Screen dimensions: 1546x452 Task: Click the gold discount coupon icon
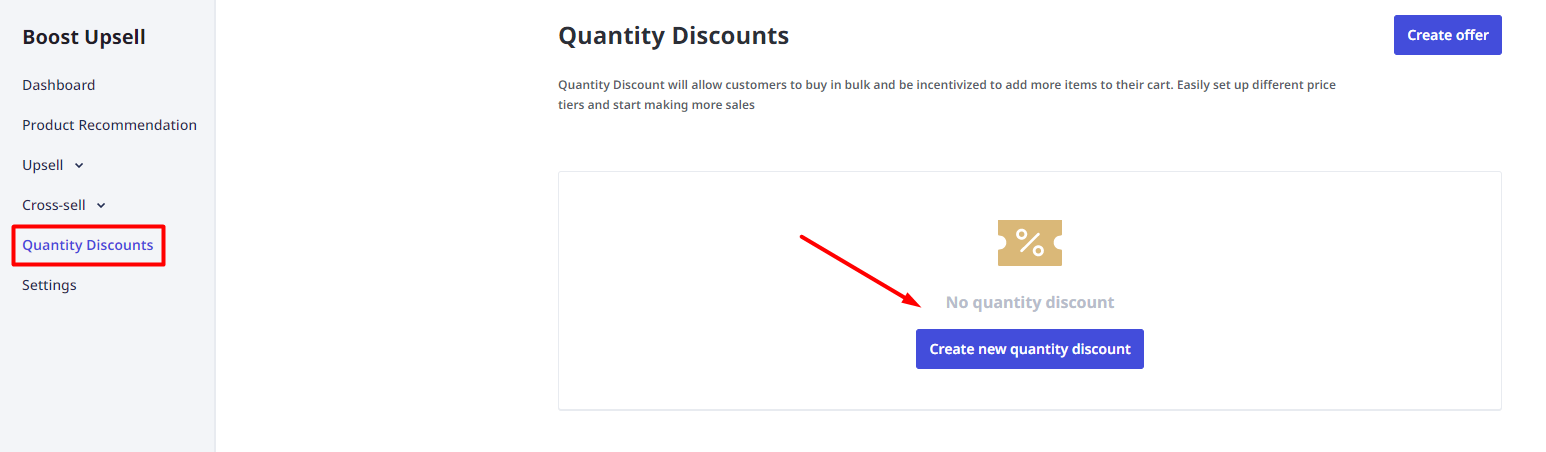(1029, 243)
